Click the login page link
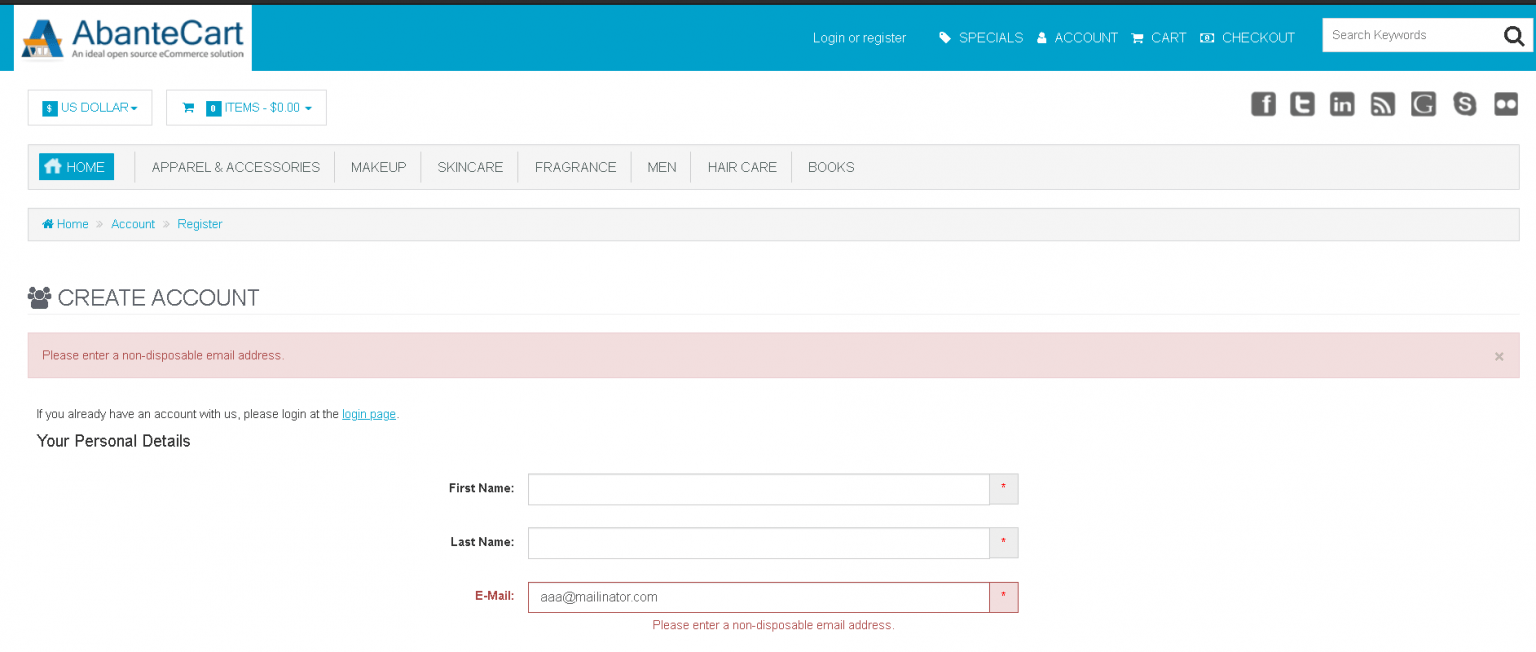1536x652 pixels. (369, 414)
